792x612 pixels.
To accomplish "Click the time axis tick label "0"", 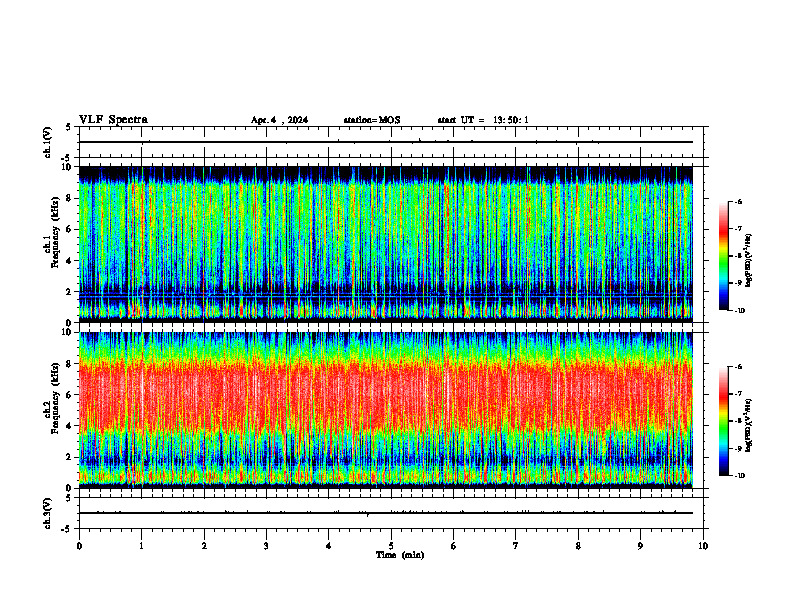I will click(x=79, y=546).
